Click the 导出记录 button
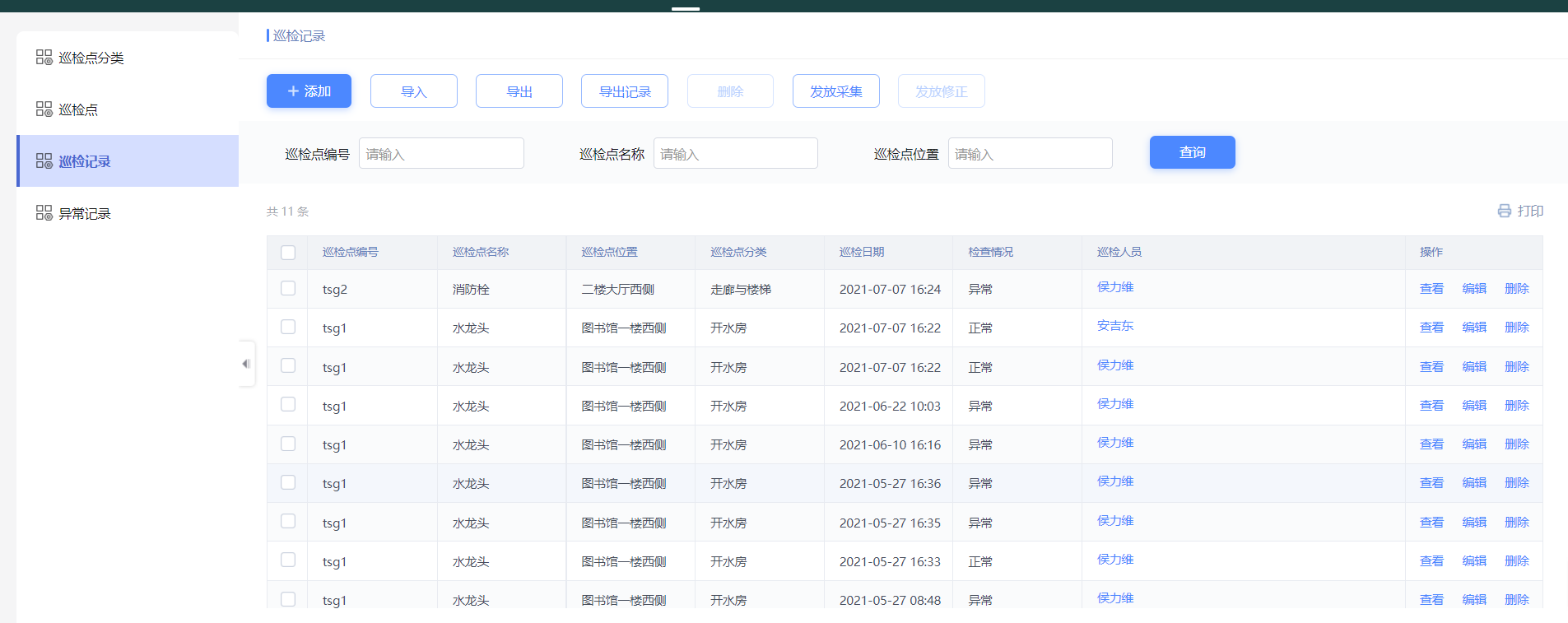Image resolution: width=1568 pixels, height=623 pixels. click(x=624, y=91)
